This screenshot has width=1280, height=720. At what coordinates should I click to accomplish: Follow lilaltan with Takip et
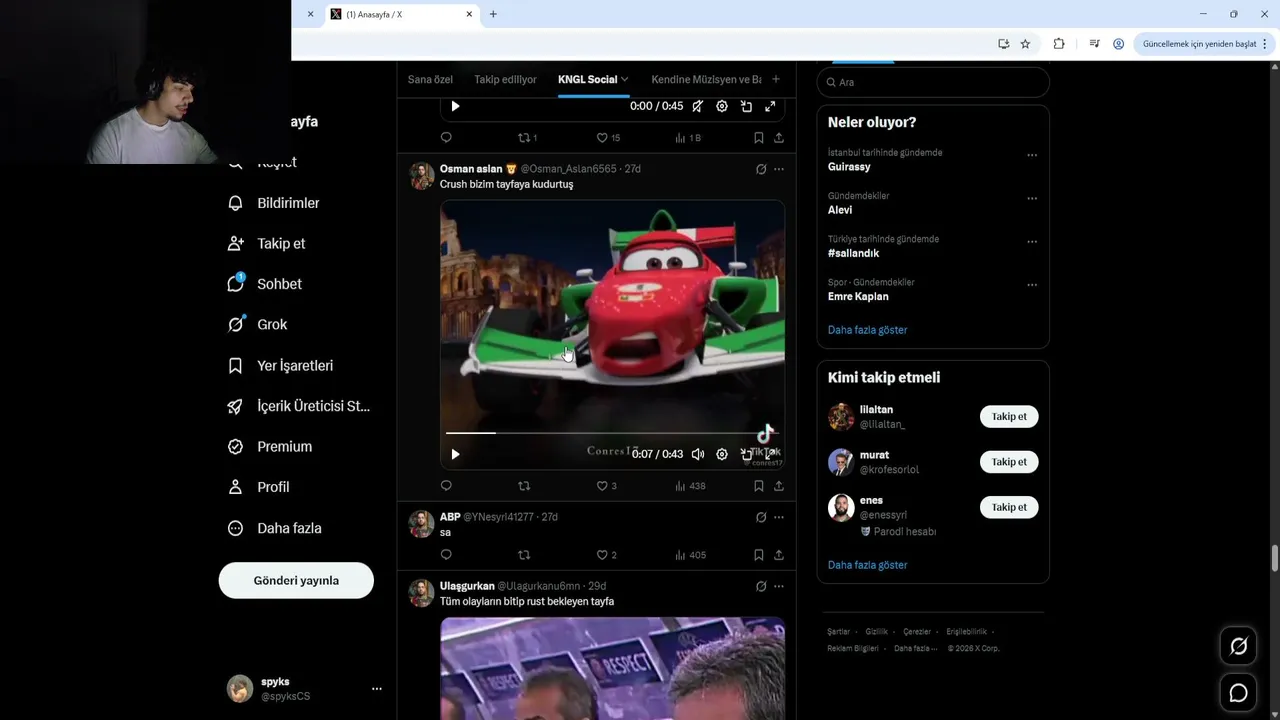[x=1009, y=417]
